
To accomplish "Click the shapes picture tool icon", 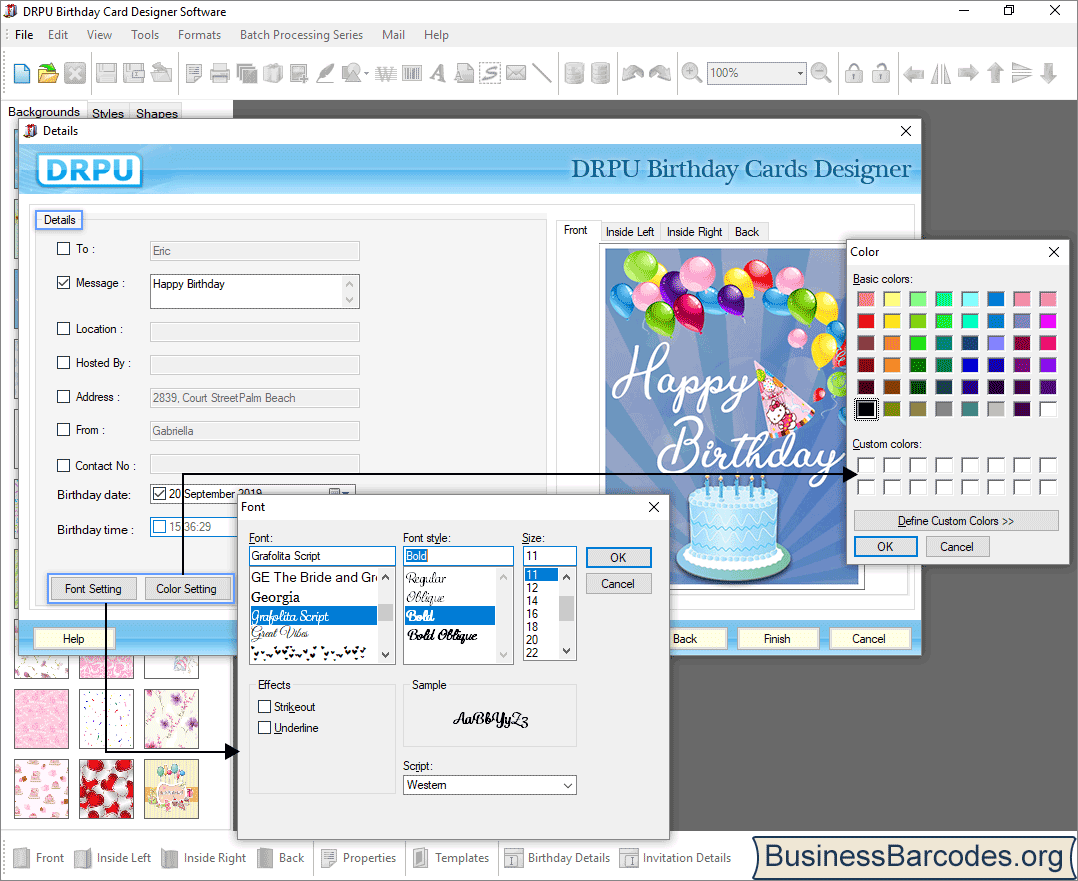I will (351, 73).
